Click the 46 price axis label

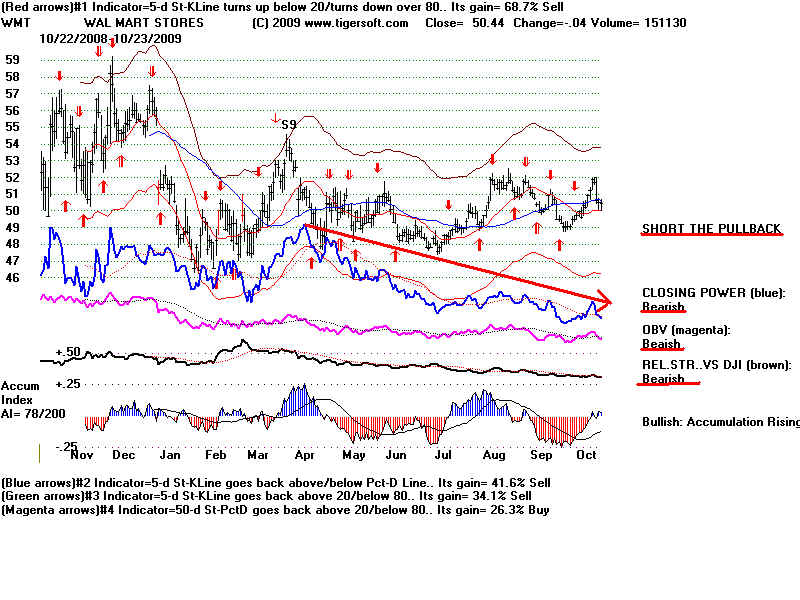[x=12, y=276]
